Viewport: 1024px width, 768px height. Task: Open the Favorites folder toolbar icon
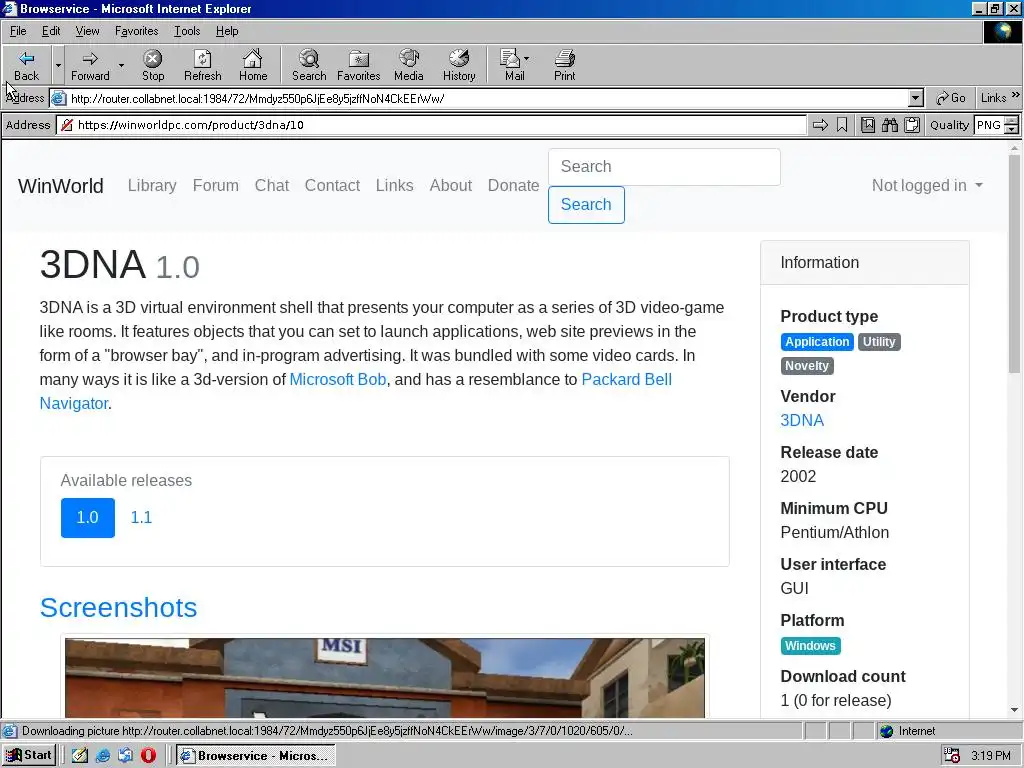pyautogui.click(x=359, y=65)
